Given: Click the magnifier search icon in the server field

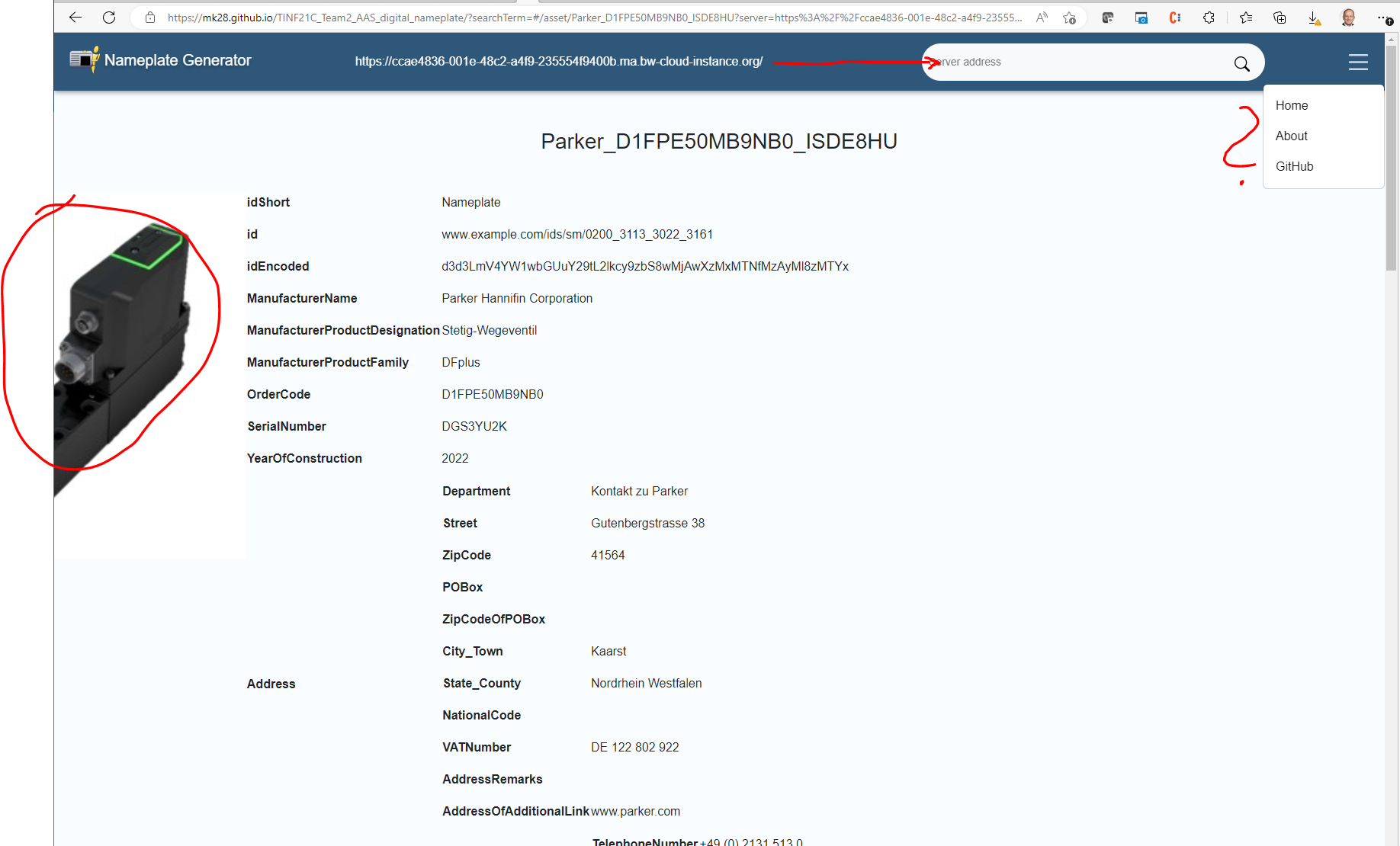Looking at the screenshot, I should pyautogui.click(x=1241, y=63).
